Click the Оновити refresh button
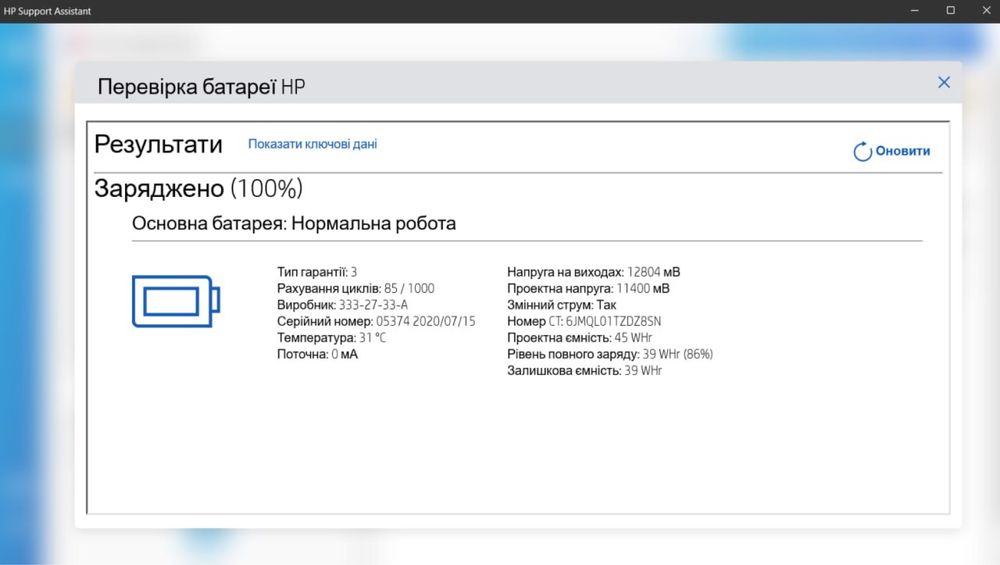 click(x=892, y=151)
